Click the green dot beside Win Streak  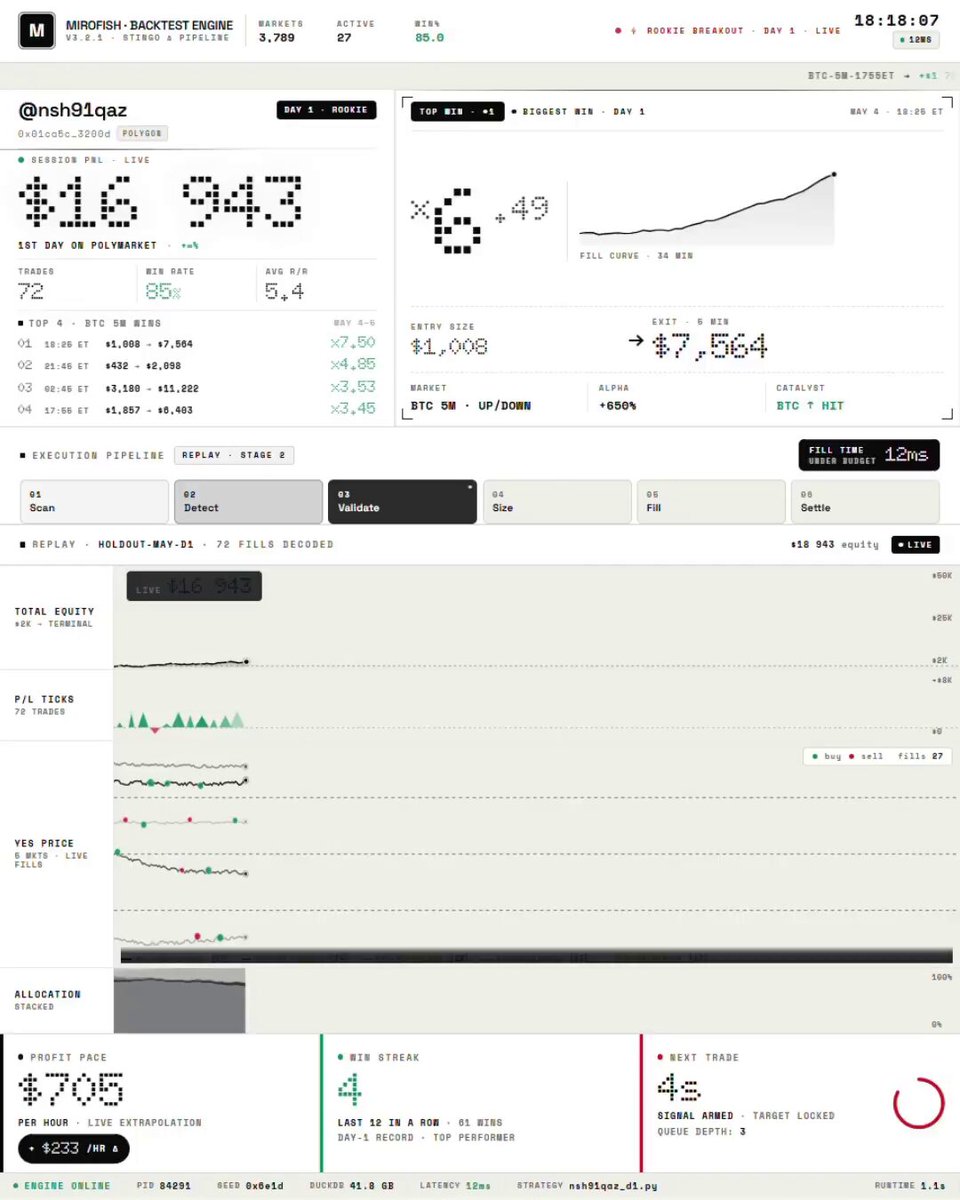coord(340,1057)
